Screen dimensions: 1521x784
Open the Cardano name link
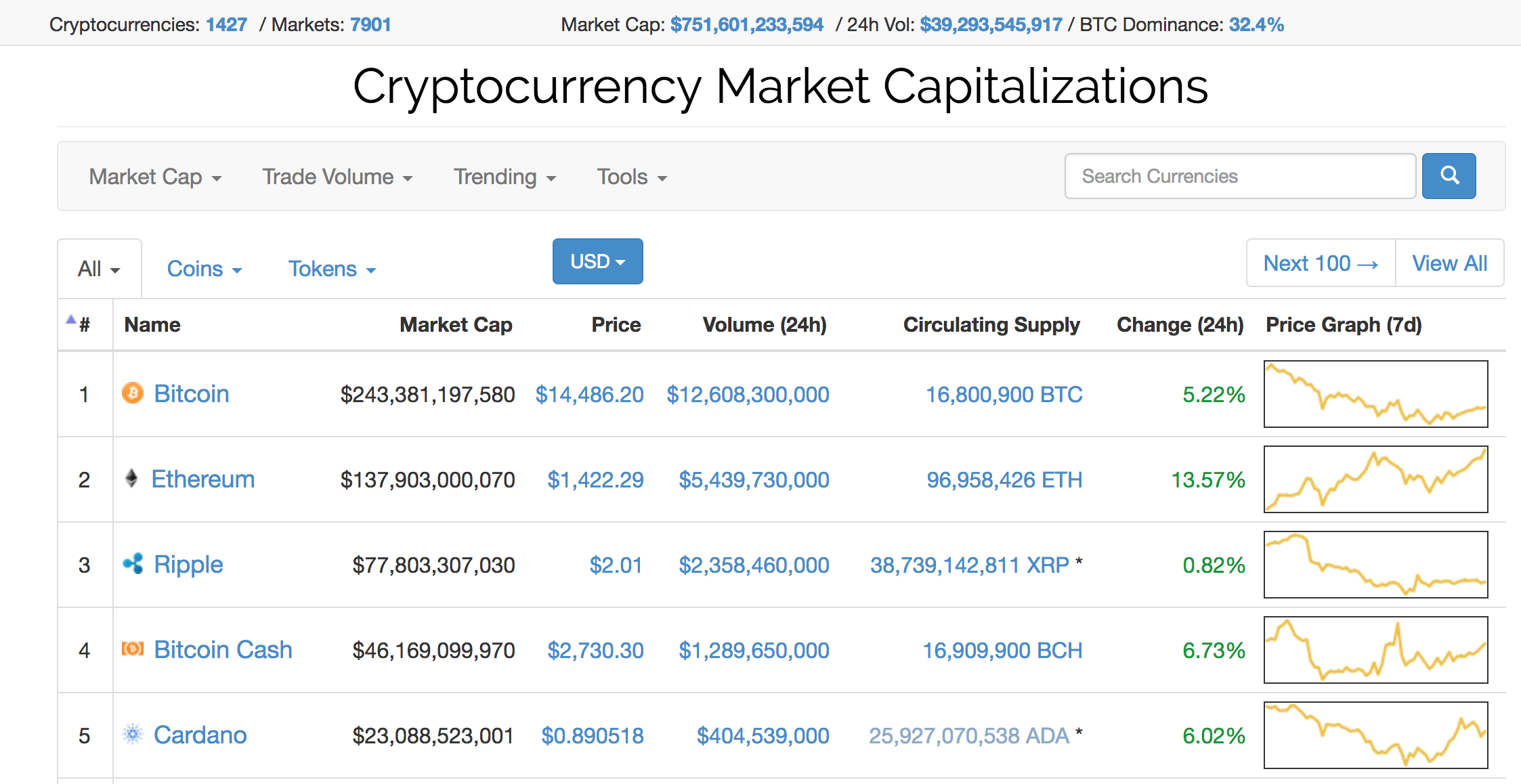[x=200, y=735]
